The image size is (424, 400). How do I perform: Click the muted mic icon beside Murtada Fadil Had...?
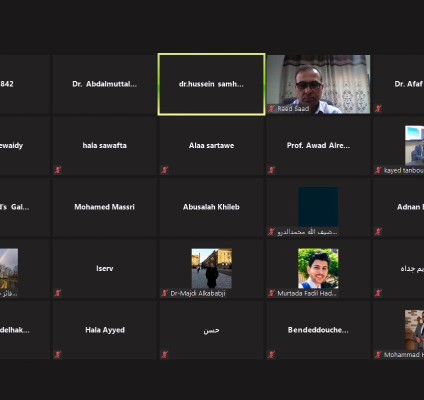(x=271, y=293)
